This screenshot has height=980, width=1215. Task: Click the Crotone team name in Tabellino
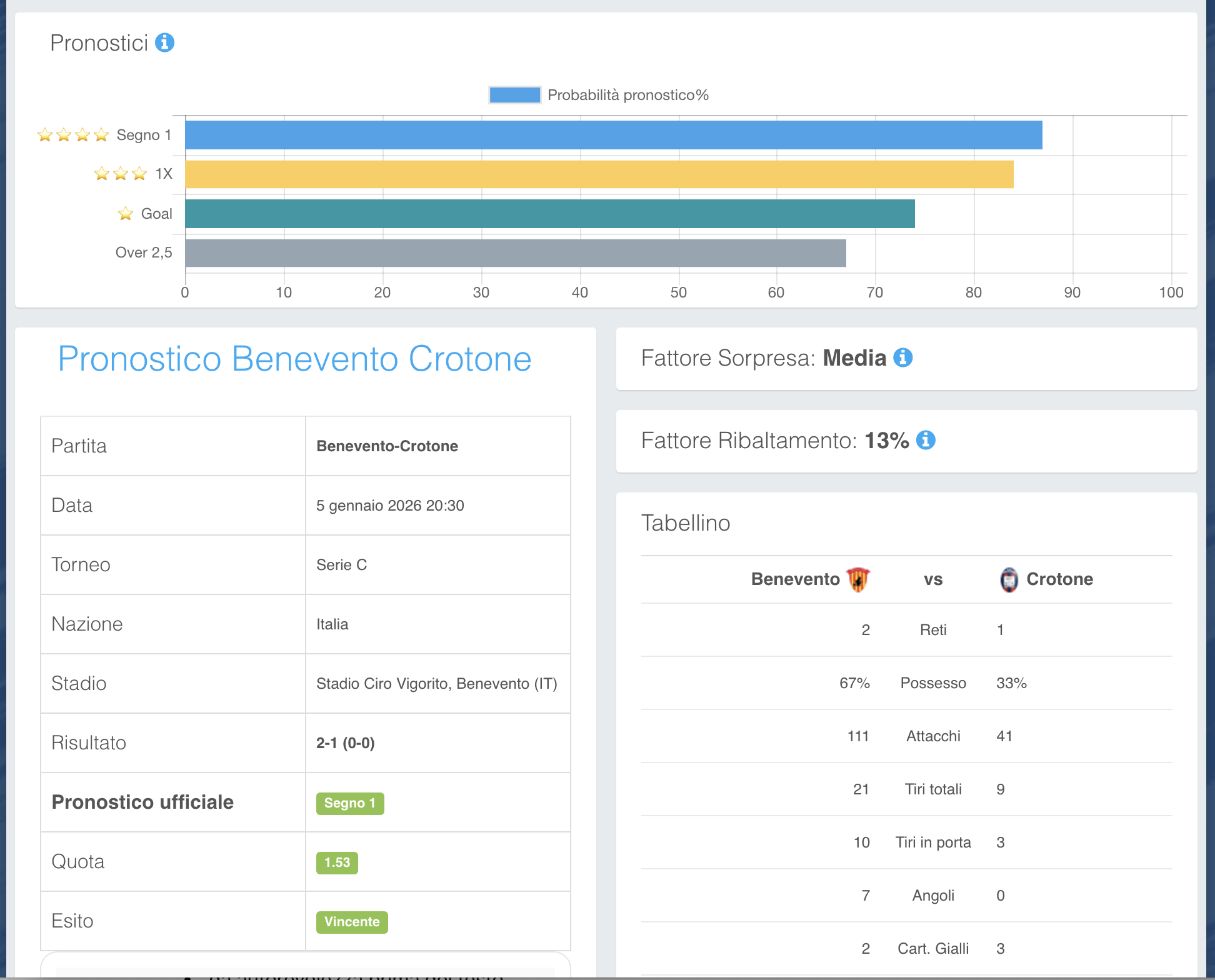(1059, 579)
